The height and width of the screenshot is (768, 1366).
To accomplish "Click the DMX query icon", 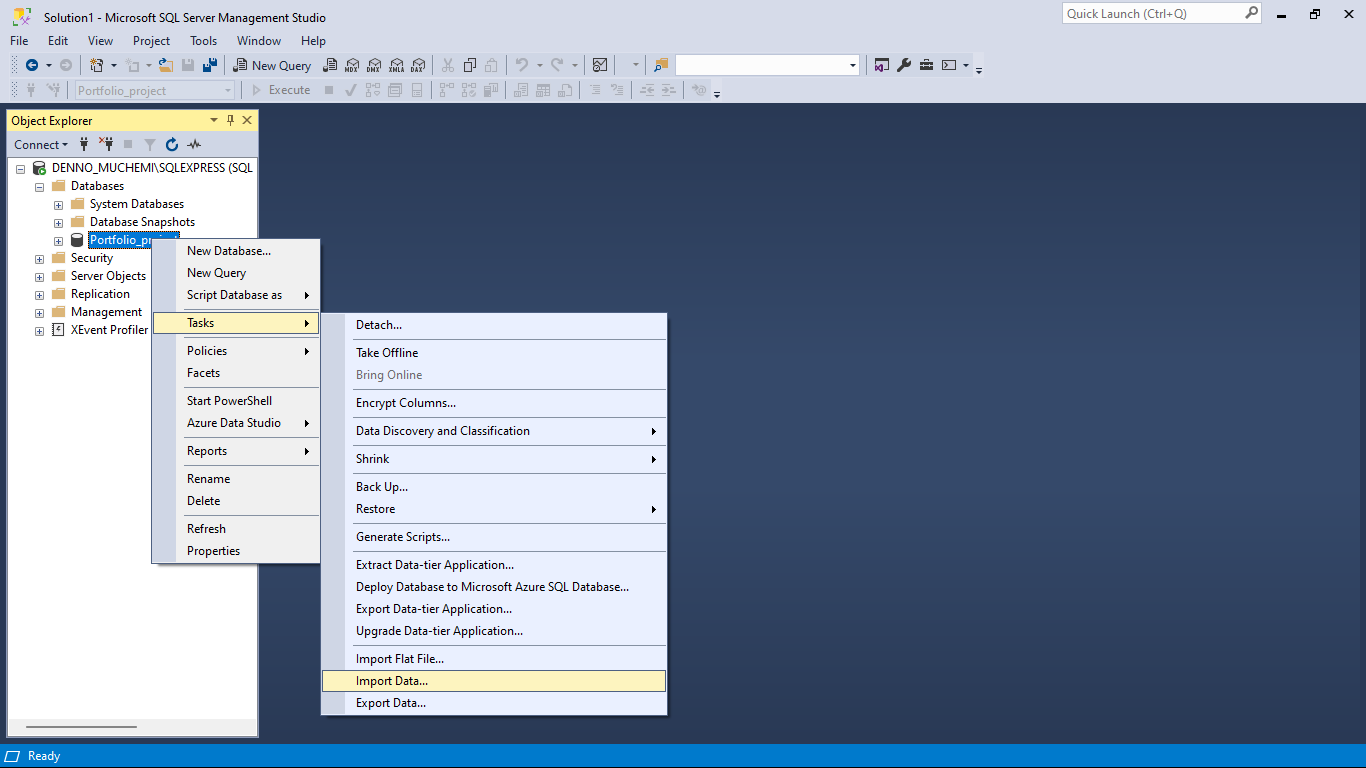I will (x=374, y=65).
